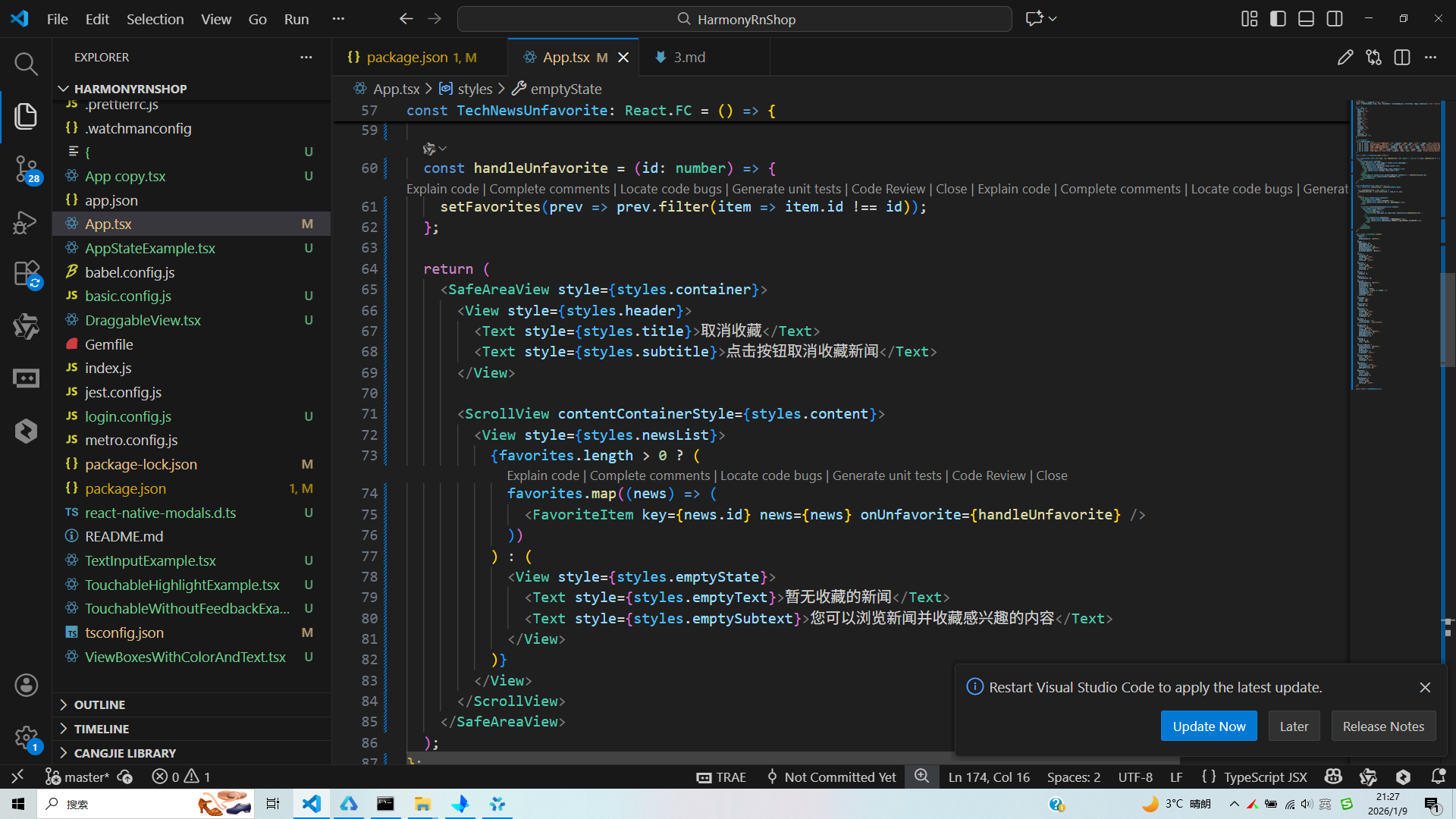Click the Update Now button

point(1208,726)
